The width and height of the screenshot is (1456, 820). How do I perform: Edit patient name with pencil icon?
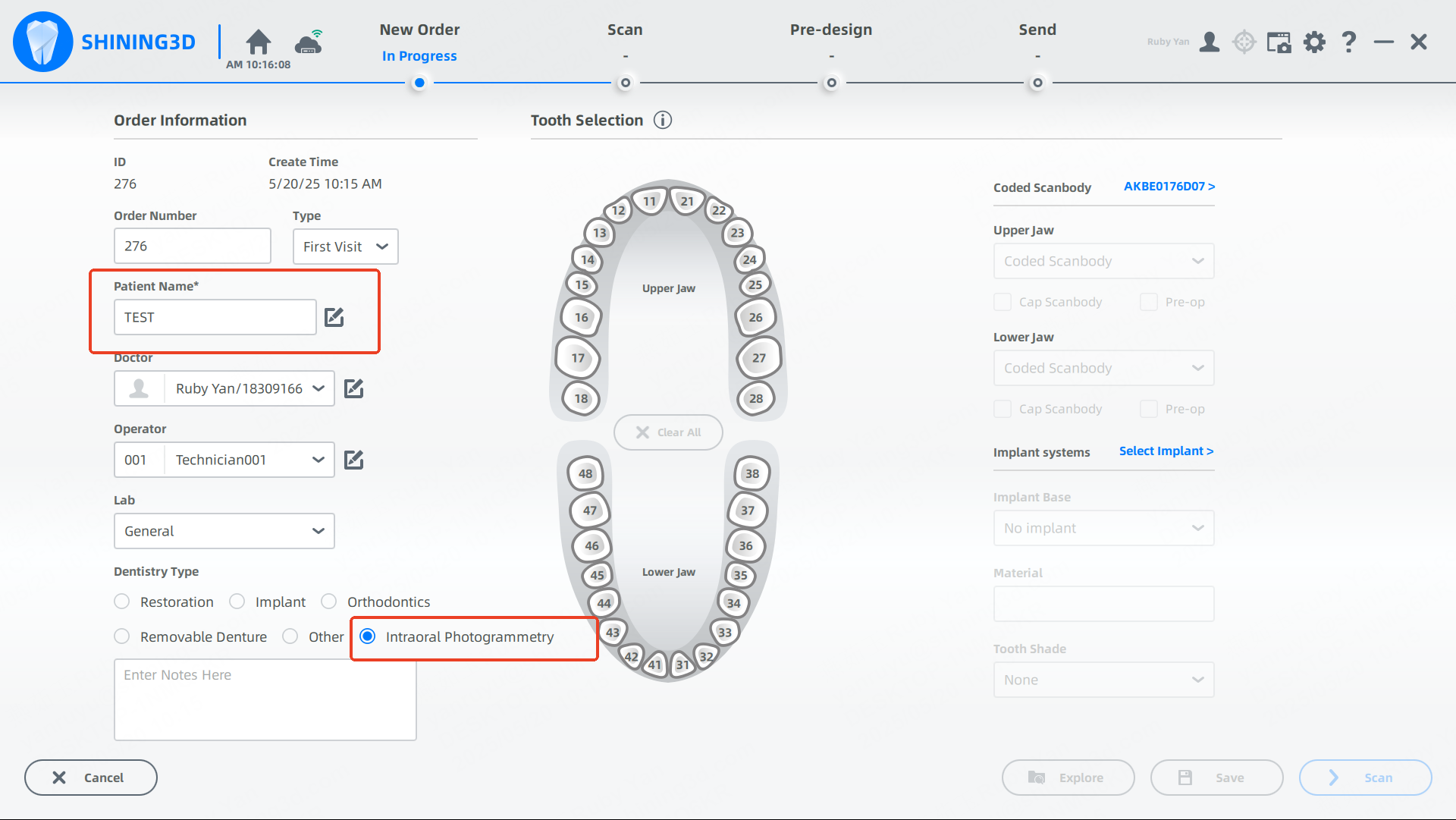[x=334, y=317]
